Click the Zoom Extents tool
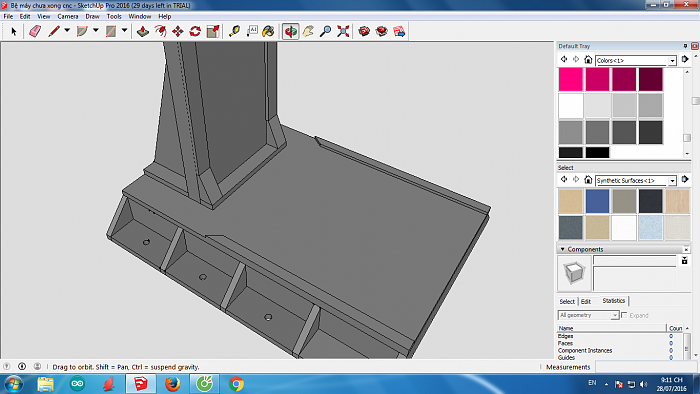This screenshot has height=394, width=700. tap(343, 31)
